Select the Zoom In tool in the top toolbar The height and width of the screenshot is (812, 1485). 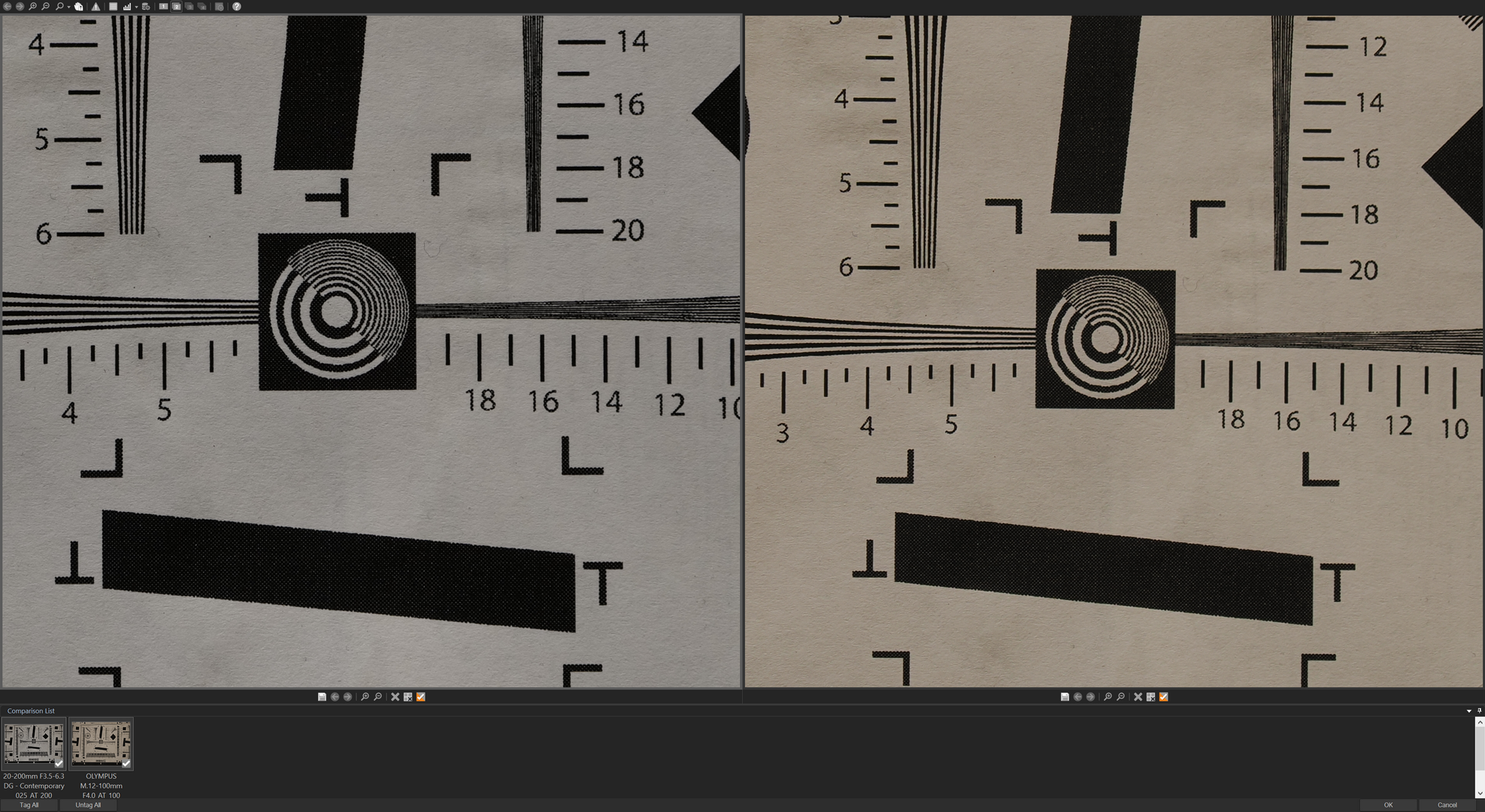32,7
